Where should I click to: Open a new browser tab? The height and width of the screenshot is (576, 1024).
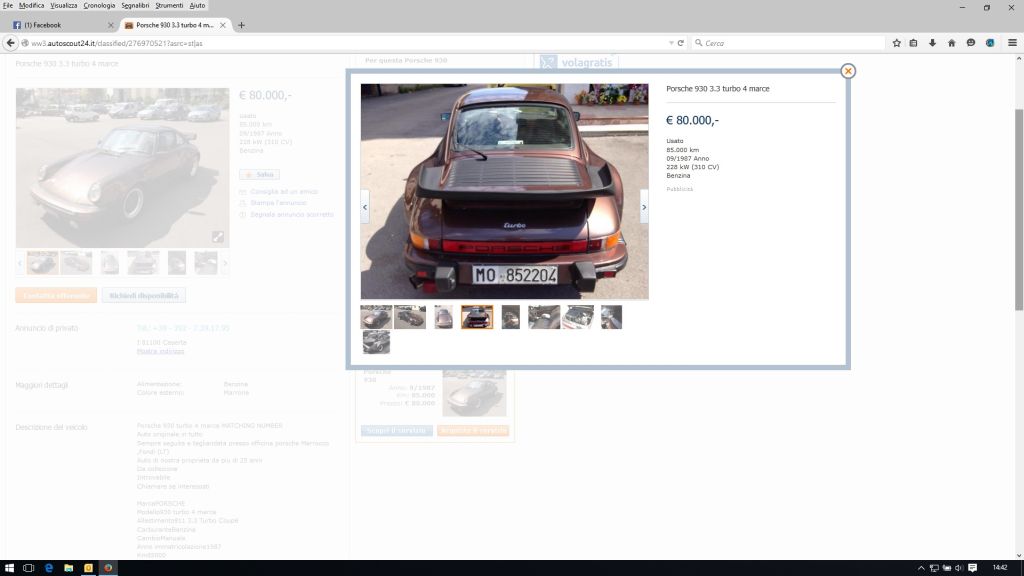[x=242, y=25]
